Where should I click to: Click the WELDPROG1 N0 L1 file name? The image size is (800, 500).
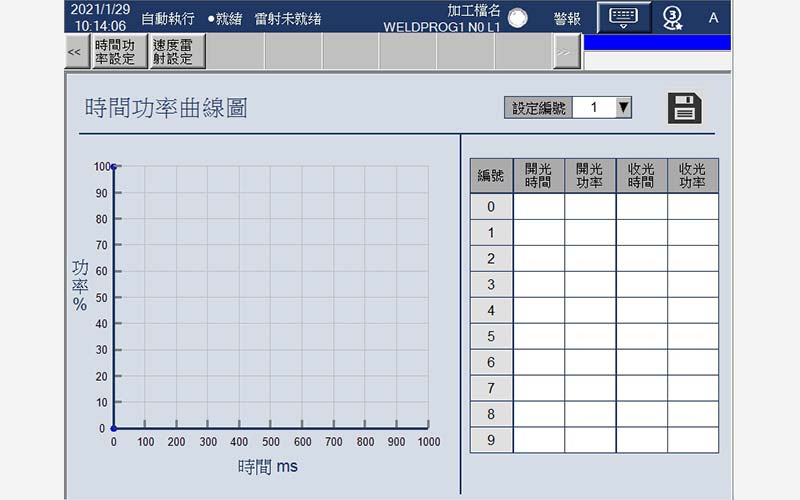click(442, 27)
